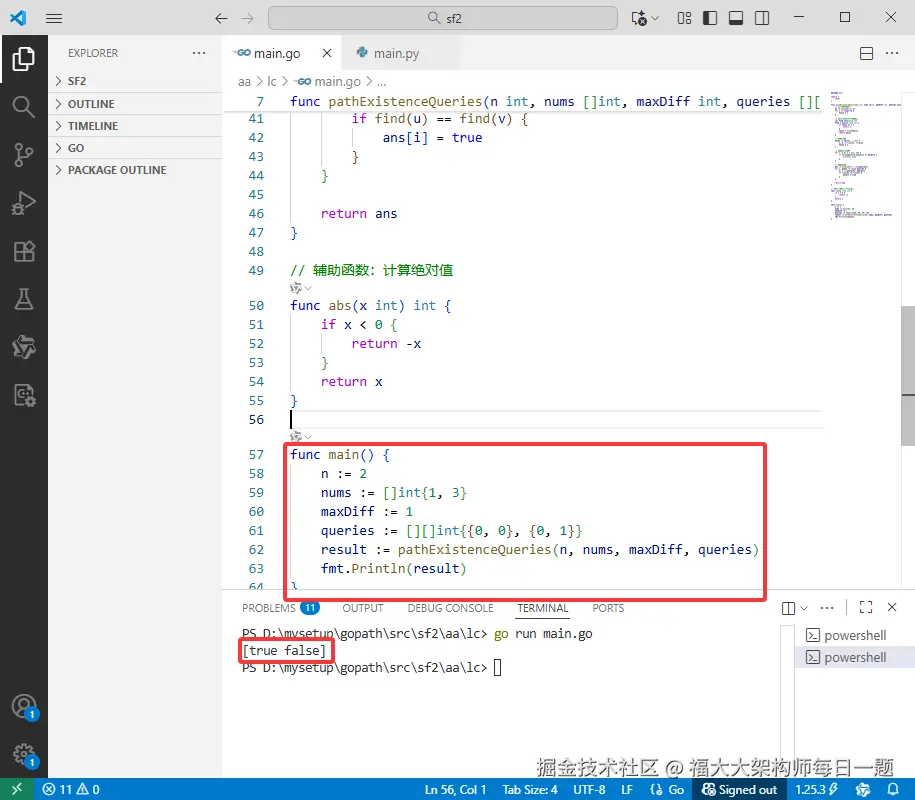This screenshot has height=800, width=915.
Task: Open the Testing flask view
Action: tap(23, 299)
